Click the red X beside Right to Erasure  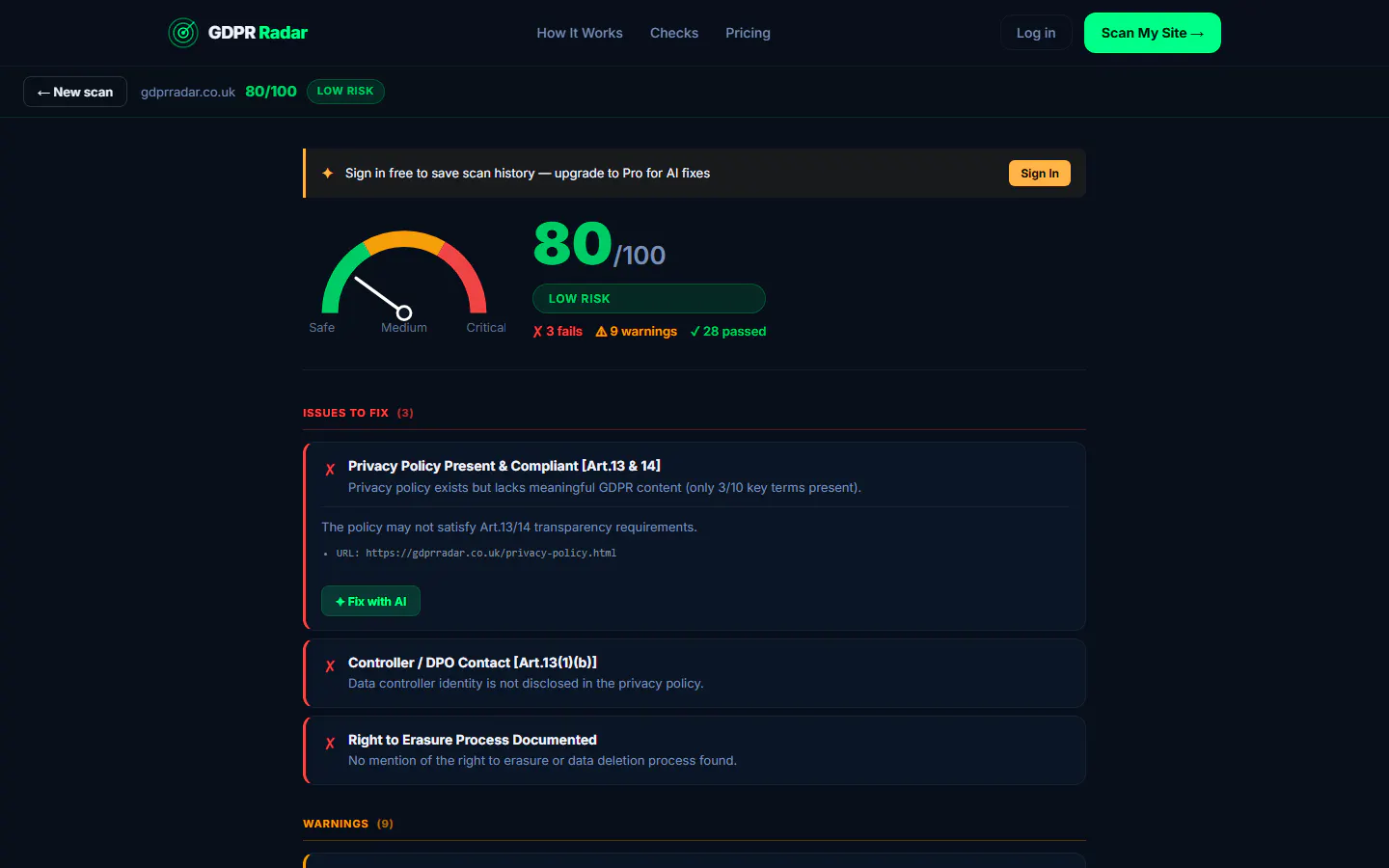click(x=330, y=744)
